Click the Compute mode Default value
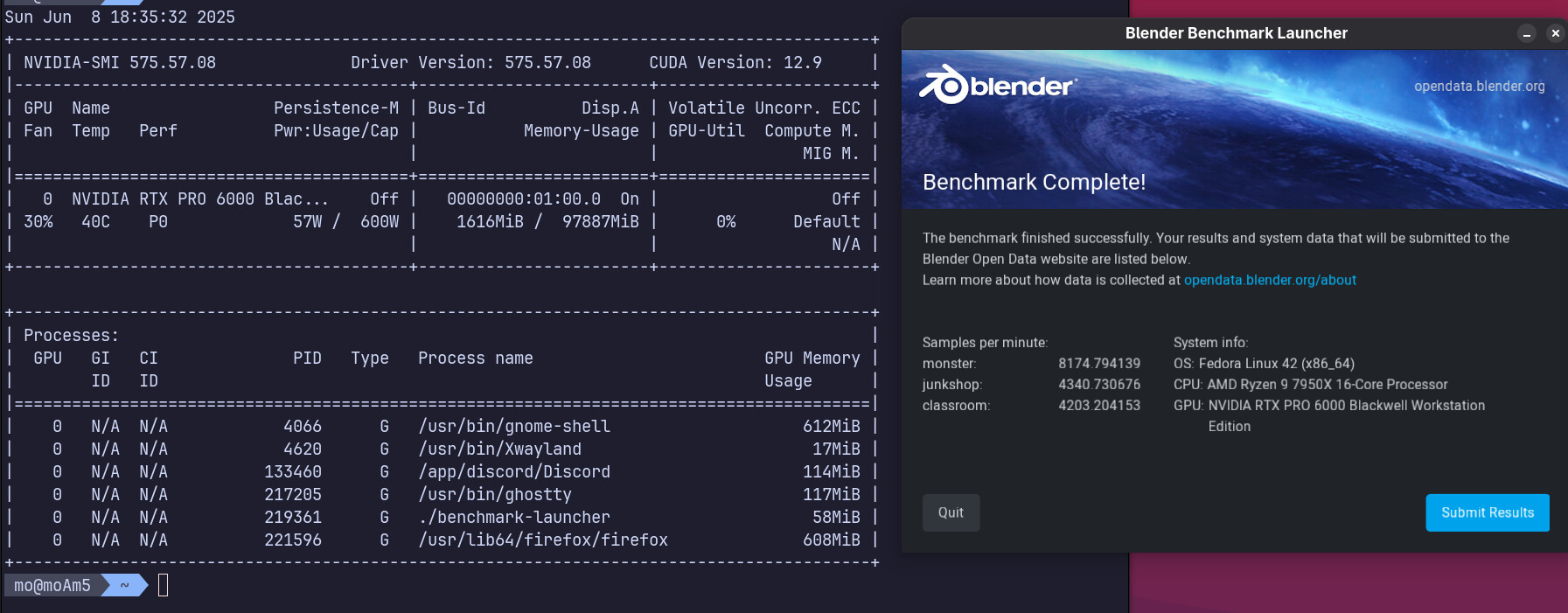 tap(826, 221)
